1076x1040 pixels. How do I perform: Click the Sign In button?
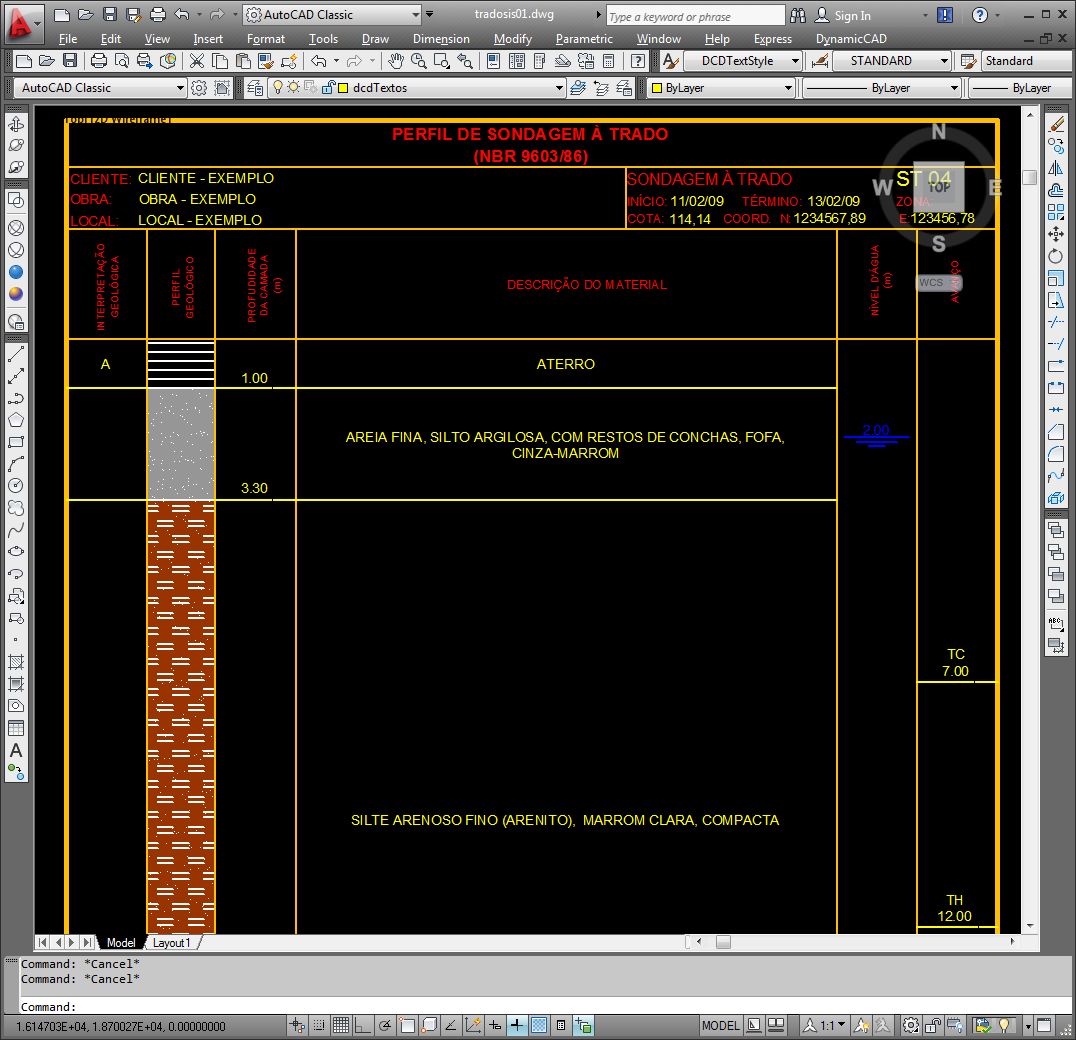(x=843, y=15)
